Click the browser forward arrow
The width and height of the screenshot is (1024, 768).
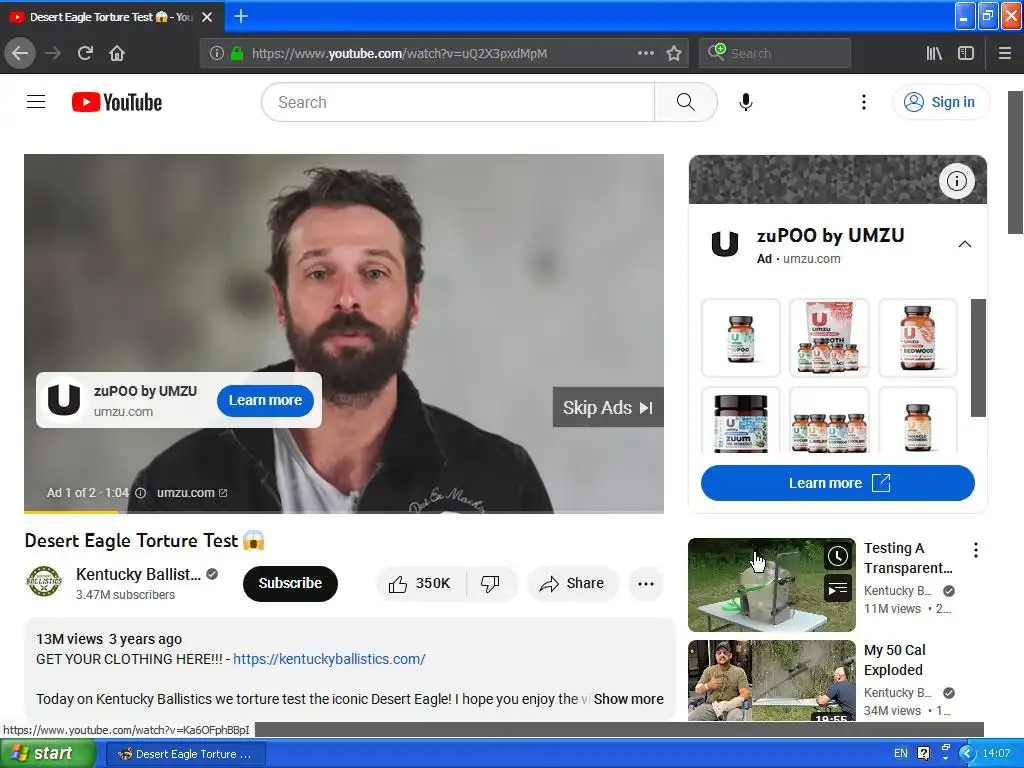(53, 54)
